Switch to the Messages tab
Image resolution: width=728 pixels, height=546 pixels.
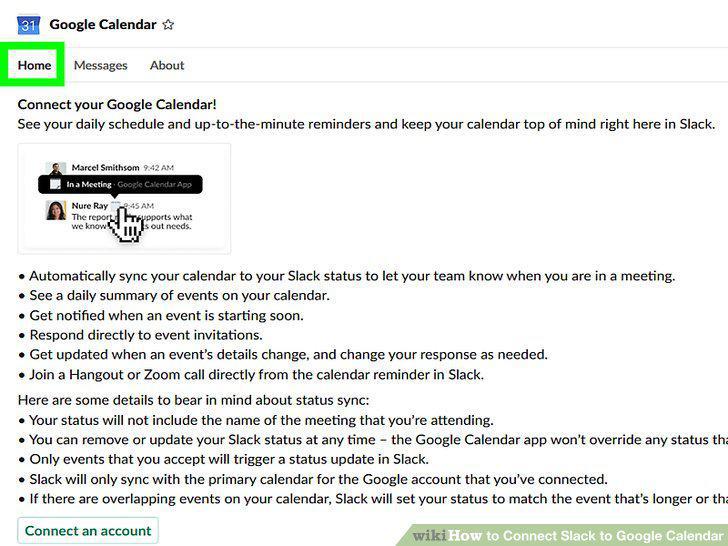point(100,65)
